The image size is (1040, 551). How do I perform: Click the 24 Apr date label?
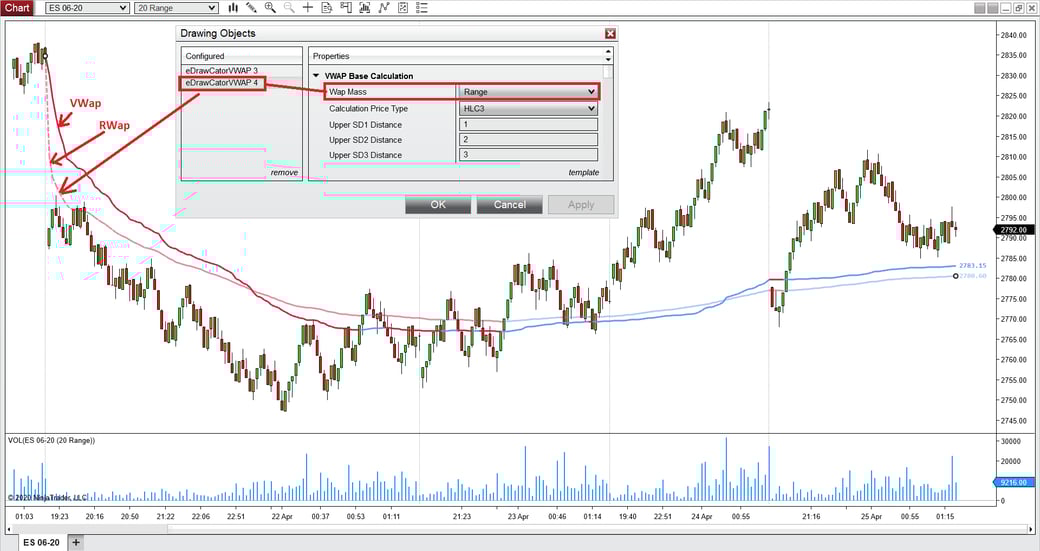pos(702,517)
